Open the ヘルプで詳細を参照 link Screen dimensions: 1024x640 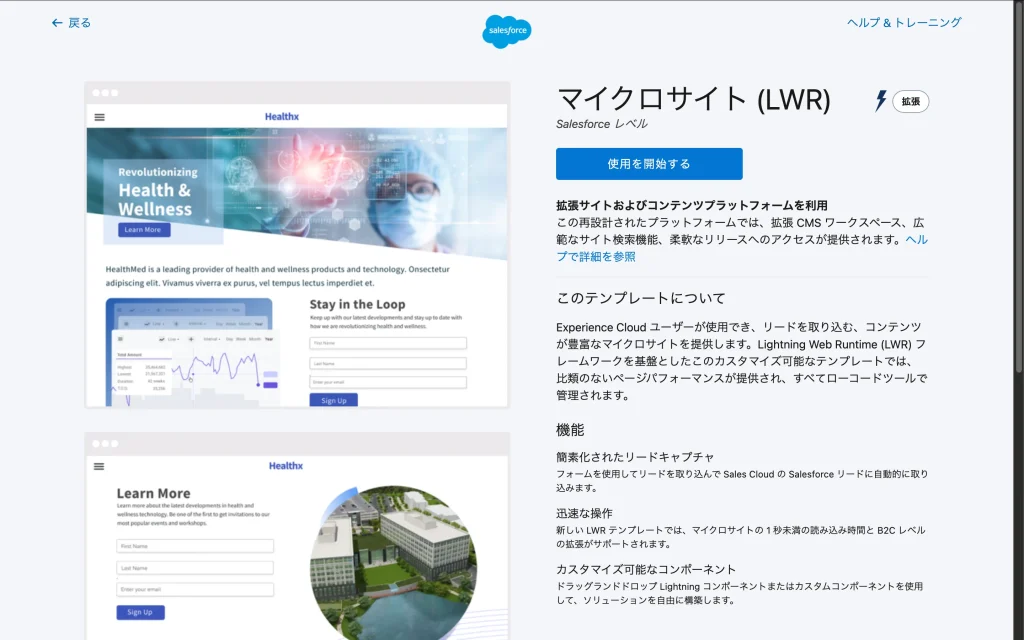[x=595, y=256]
